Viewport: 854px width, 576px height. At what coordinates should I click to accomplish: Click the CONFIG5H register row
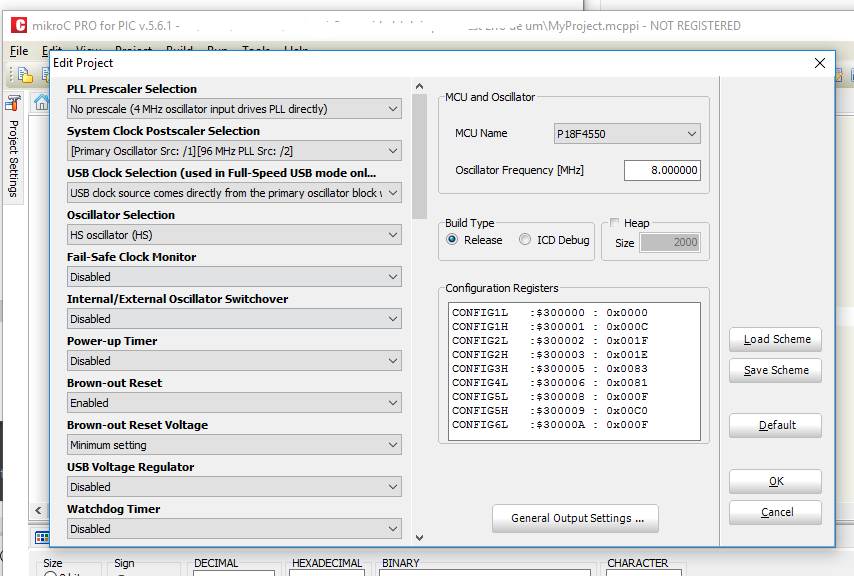pyautogui.click(x=550, y=410)
